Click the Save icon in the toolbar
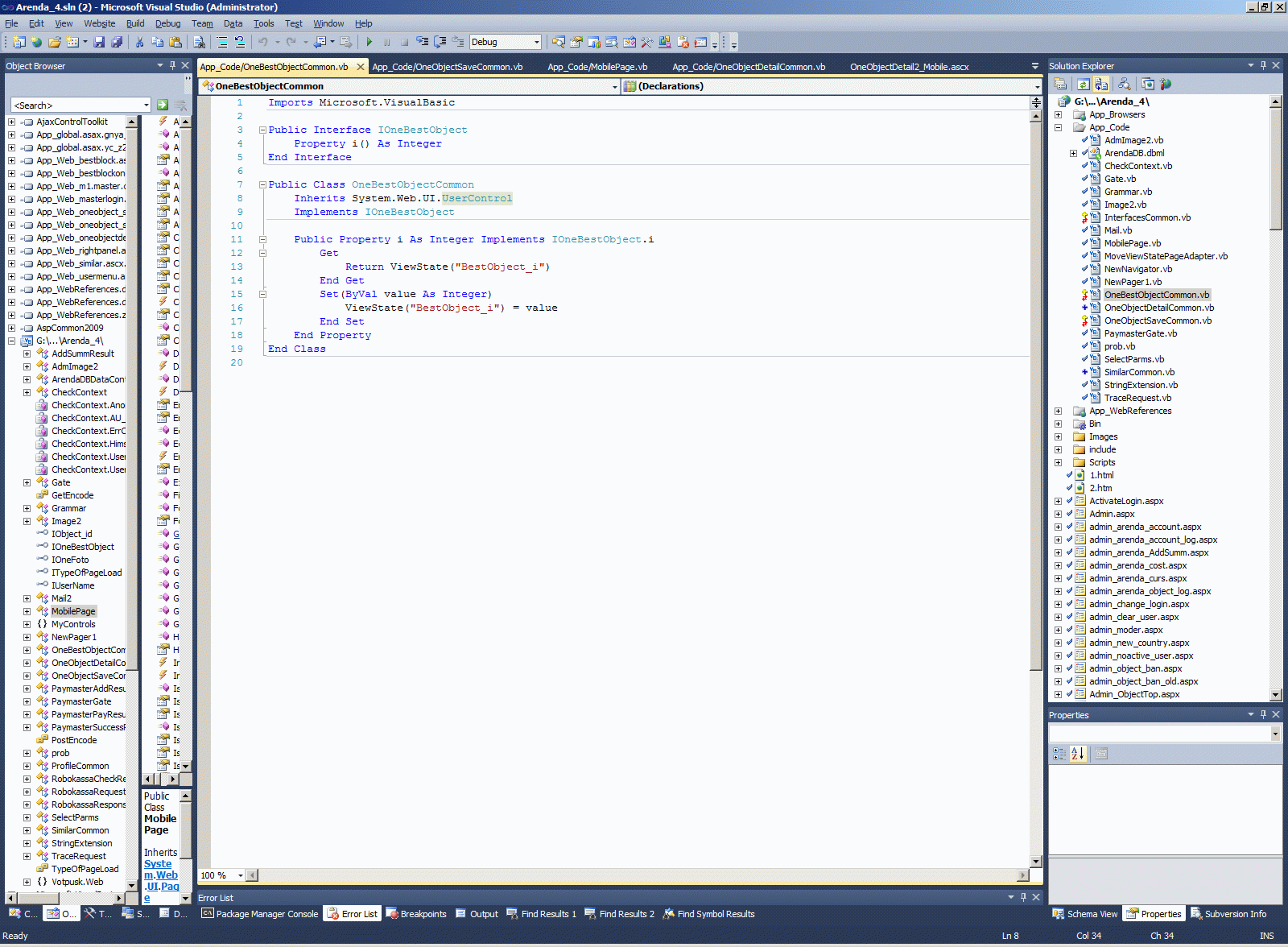1288x947 pixels. point(99,42)
